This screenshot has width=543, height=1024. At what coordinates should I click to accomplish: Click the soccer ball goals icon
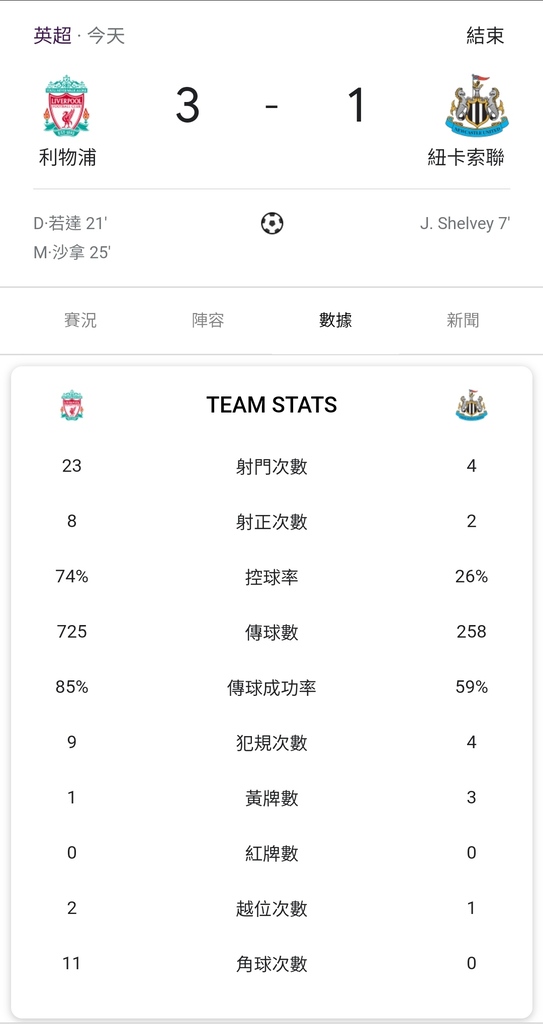(x=272, y=224)
